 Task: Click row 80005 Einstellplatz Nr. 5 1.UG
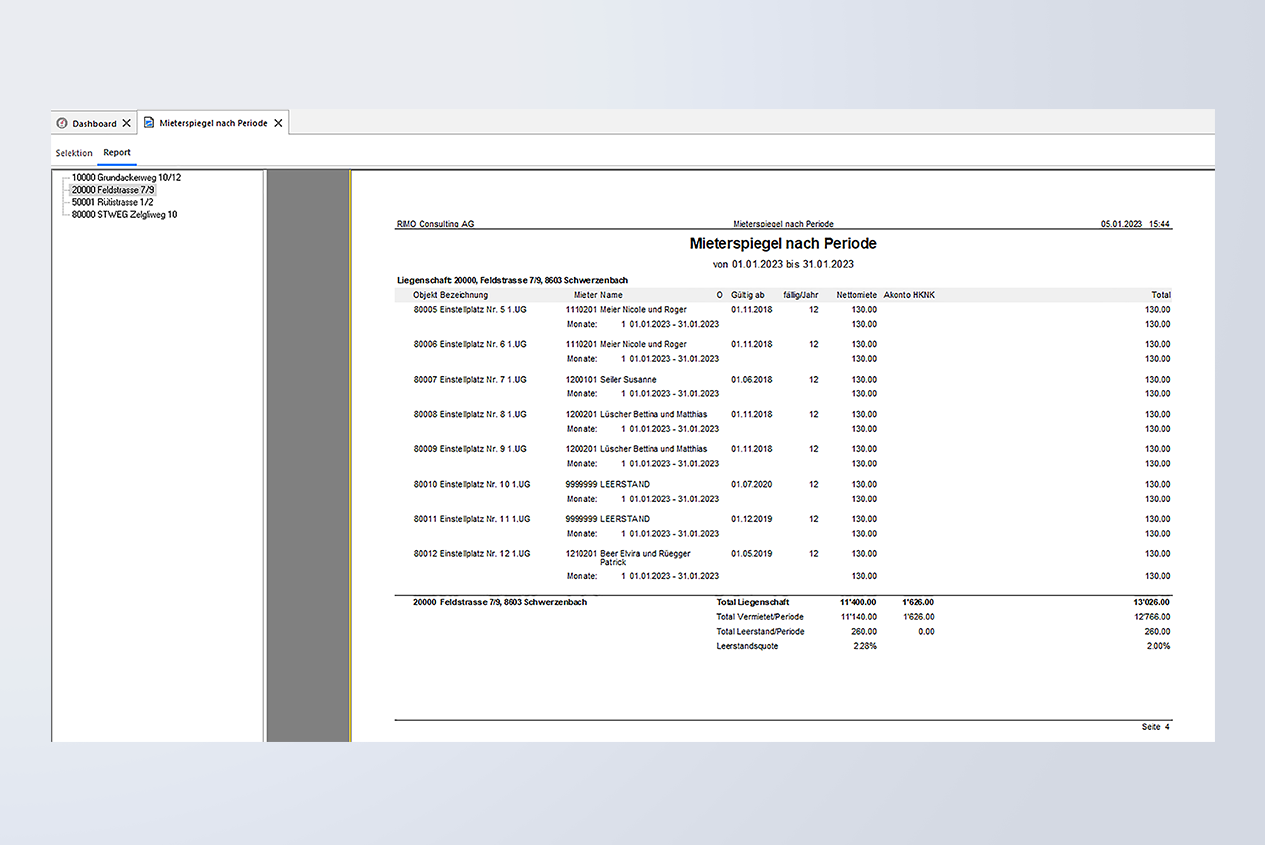tap(470, 310)
